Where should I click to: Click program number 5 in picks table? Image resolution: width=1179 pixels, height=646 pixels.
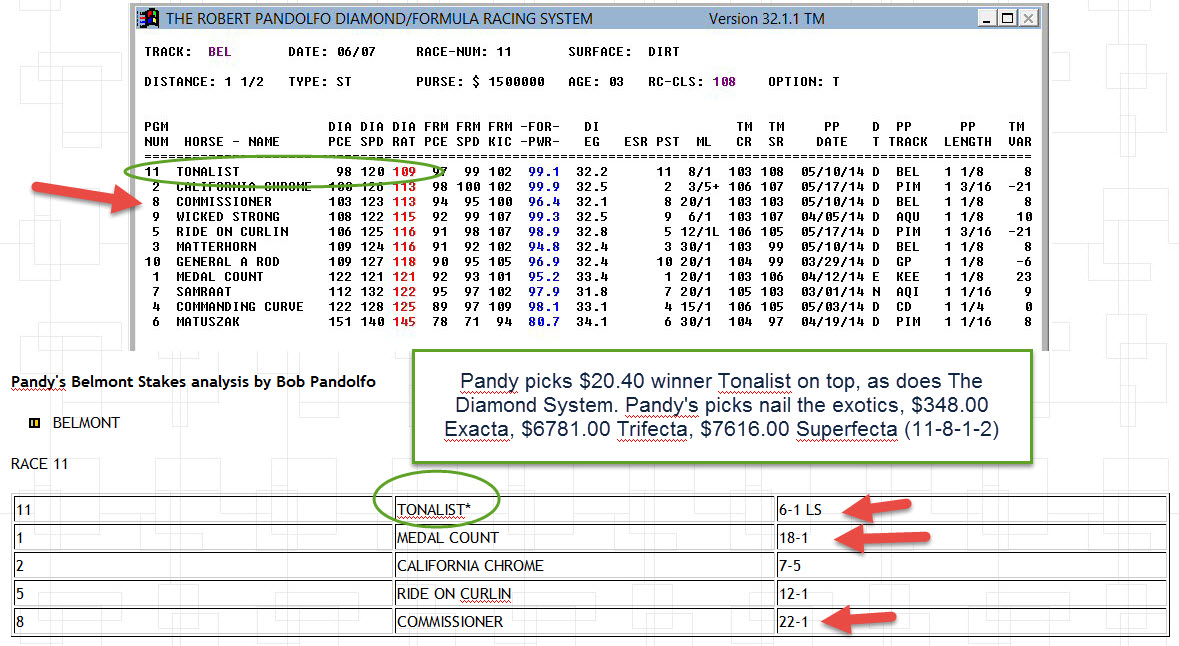pyautogui.click(x=203, y=593)
